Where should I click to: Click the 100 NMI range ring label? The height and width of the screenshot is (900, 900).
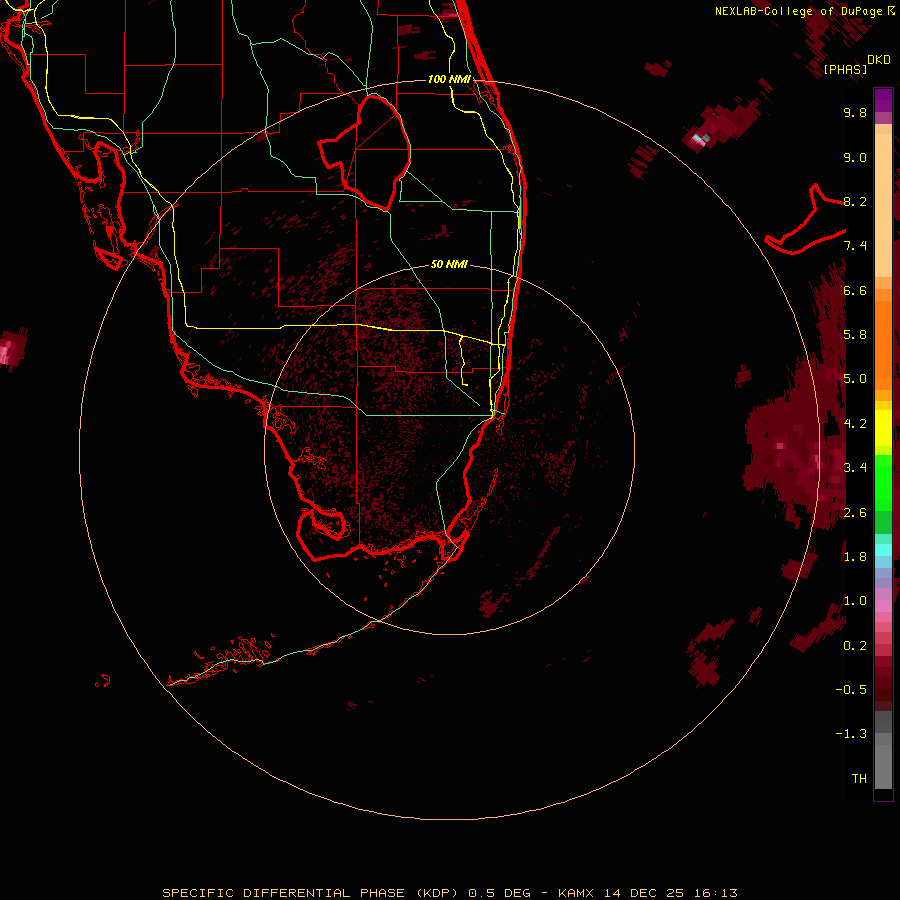pos(449,79)
